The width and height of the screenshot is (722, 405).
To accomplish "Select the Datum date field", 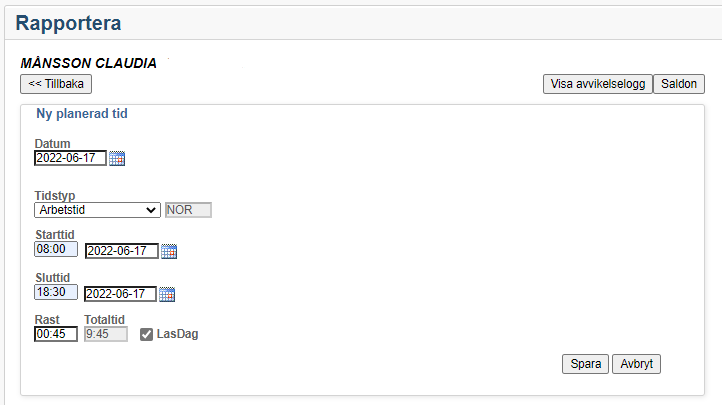I will (70, 158).
